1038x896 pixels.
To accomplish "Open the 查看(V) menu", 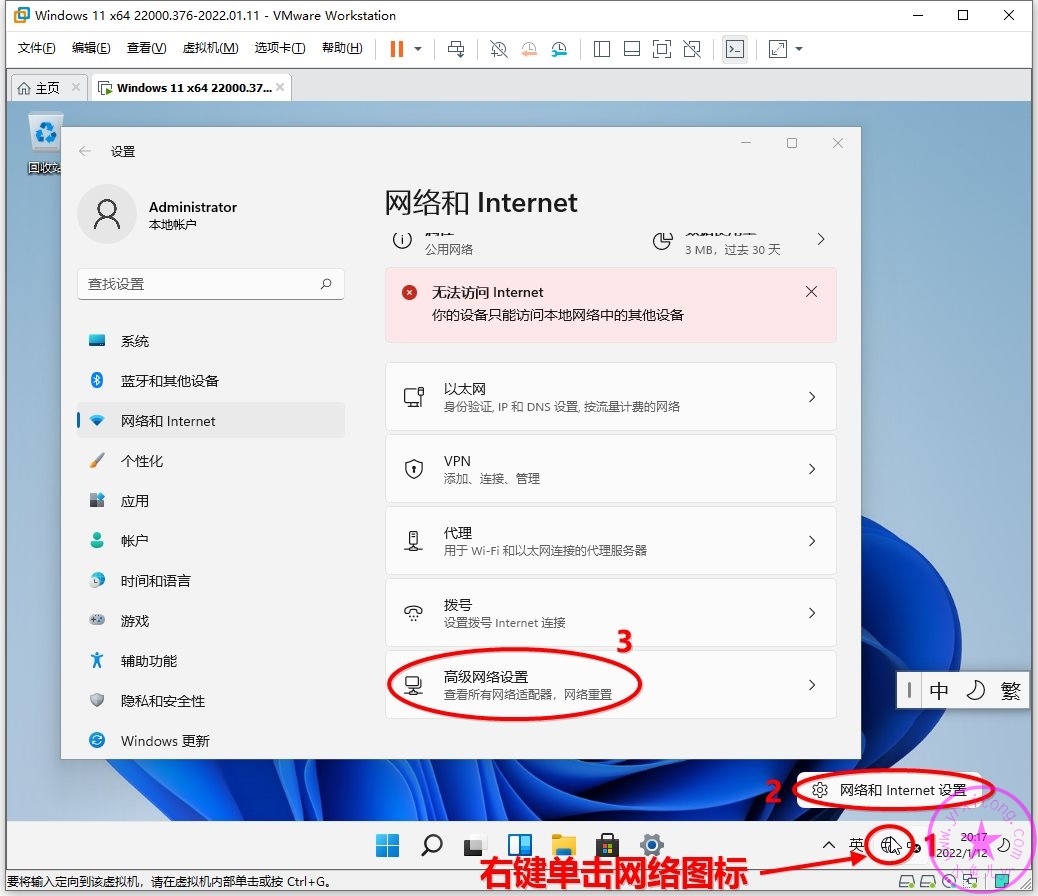I will point(146,48).
